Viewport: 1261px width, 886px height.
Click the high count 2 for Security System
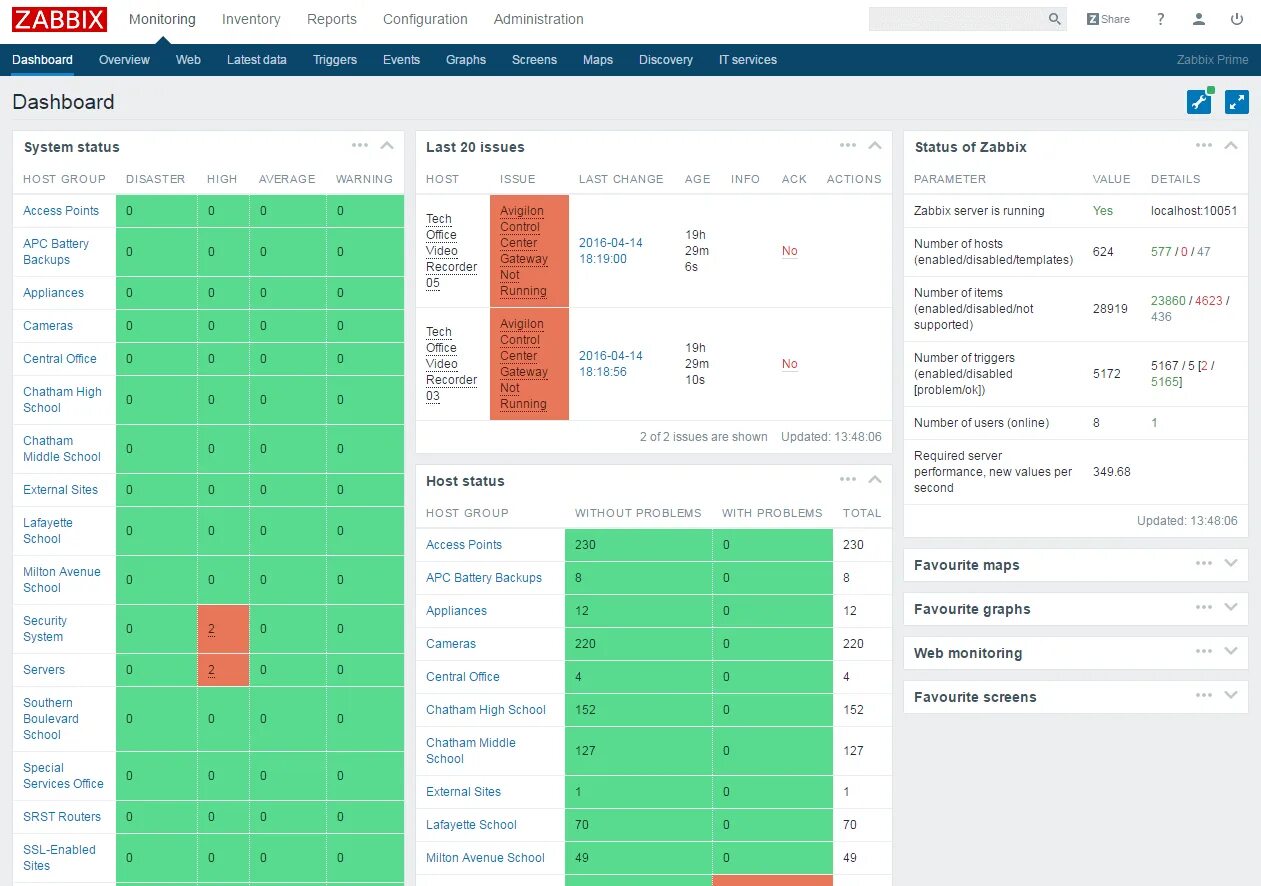click(x=211, y=629)
